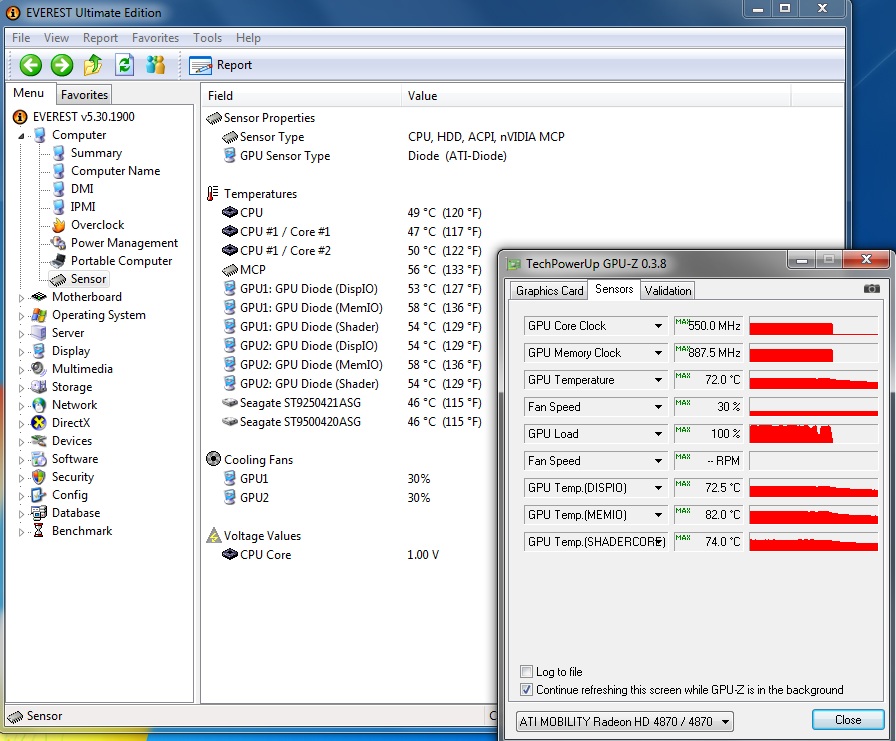Select the Portable Computer laptop icon
Viewport: 896px width, 741px height.
(x=58, y=261)
